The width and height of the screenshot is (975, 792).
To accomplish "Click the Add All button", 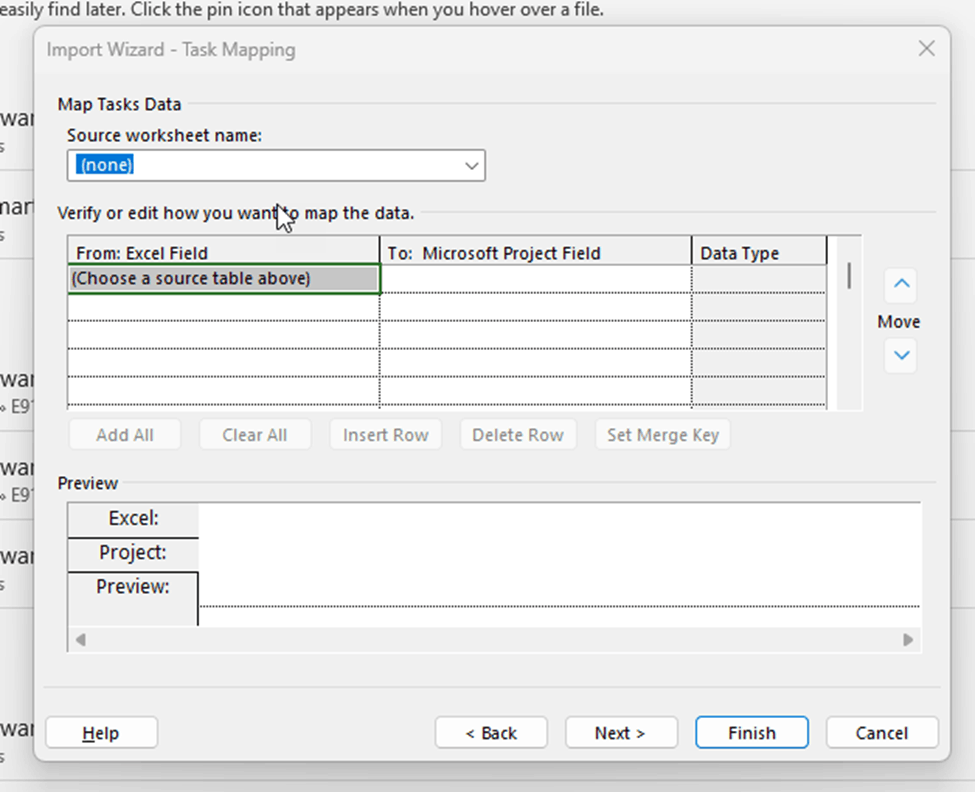I will pyautogui.click(x=124, y=434).
